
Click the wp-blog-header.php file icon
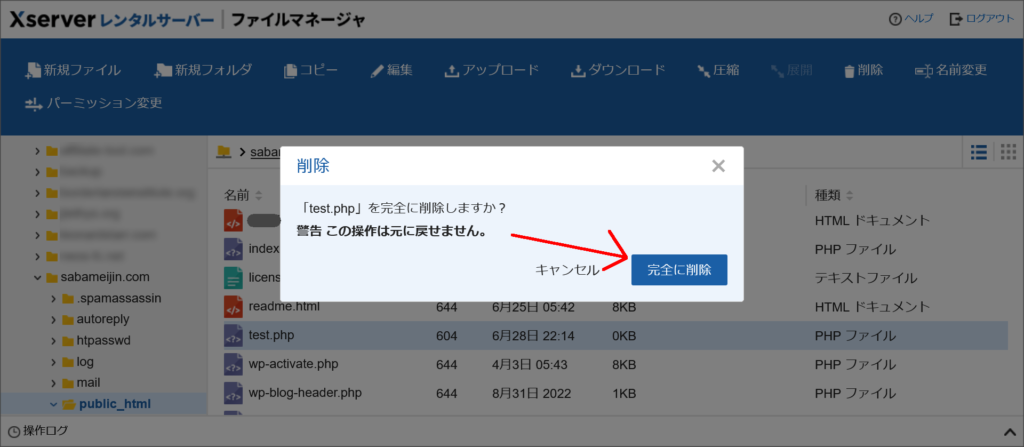click(x=233, y=393)
